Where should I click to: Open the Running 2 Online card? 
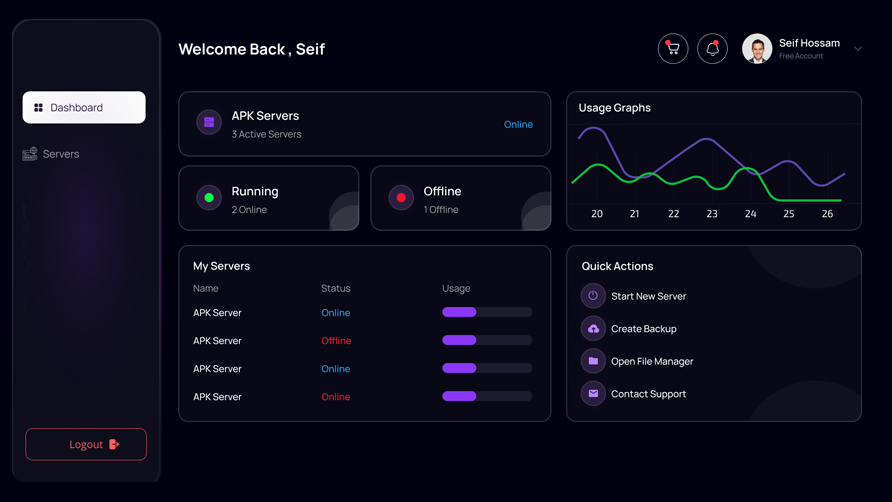click(268, 198)
